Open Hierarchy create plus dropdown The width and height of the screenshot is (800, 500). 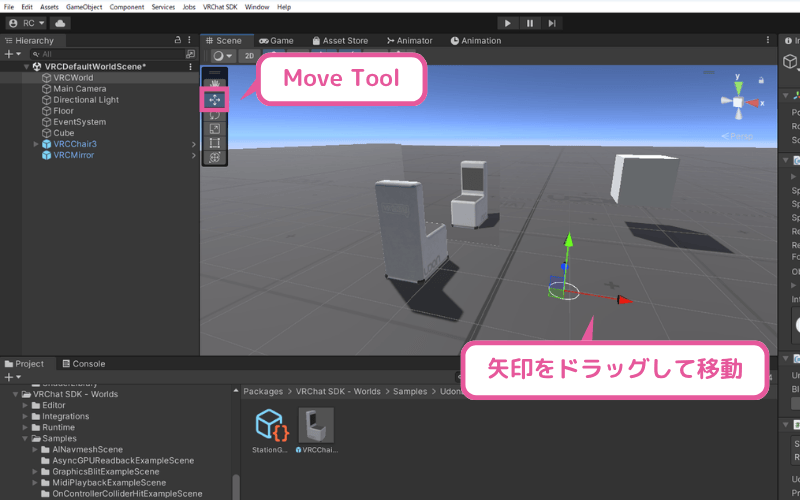pos(12,54)
